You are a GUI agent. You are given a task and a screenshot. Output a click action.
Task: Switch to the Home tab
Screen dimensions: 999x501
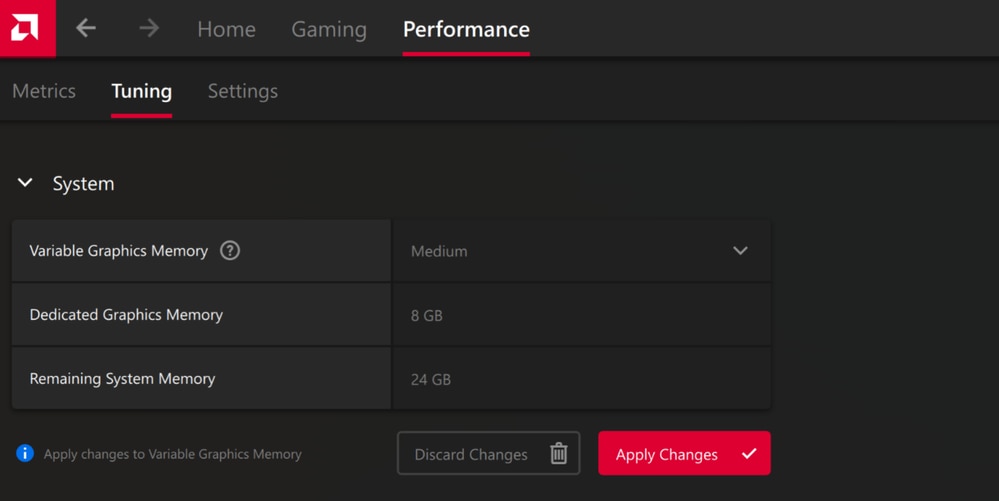[x=226, y=29]
